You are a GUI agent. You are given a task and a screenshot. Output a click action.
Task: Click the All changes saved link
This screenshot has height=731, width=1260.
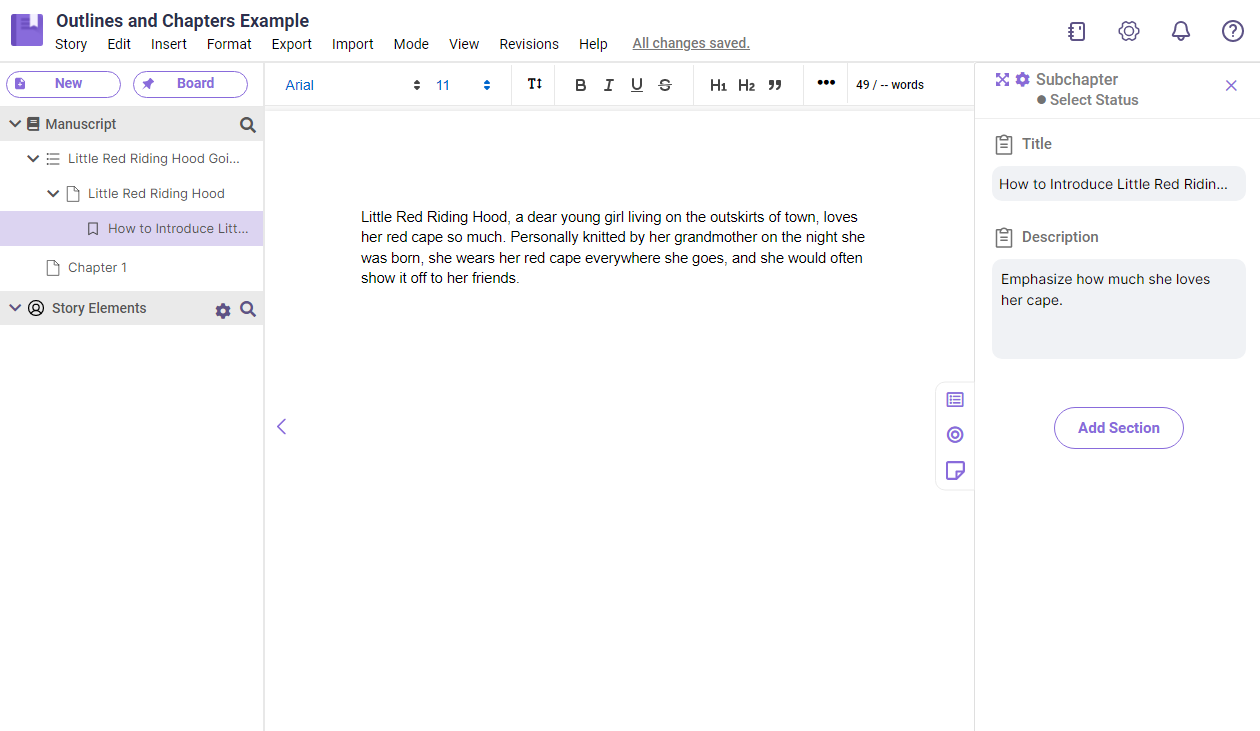coord(690,43)
